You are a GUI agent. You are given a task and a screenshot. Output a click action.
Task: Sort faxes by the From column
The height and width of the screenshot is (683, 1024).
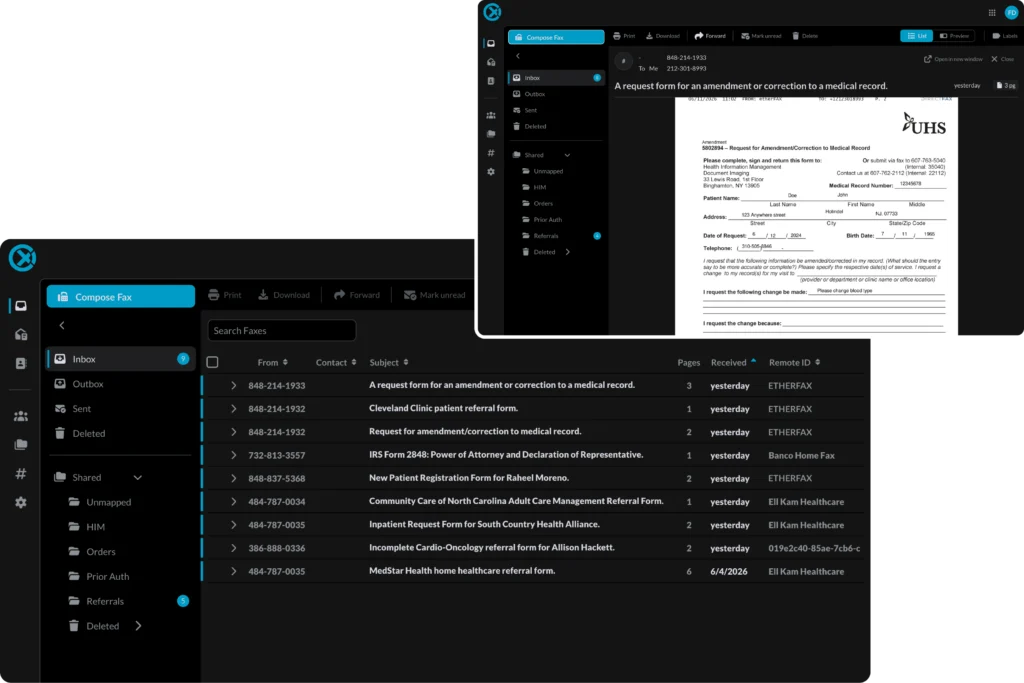[272, 362]
